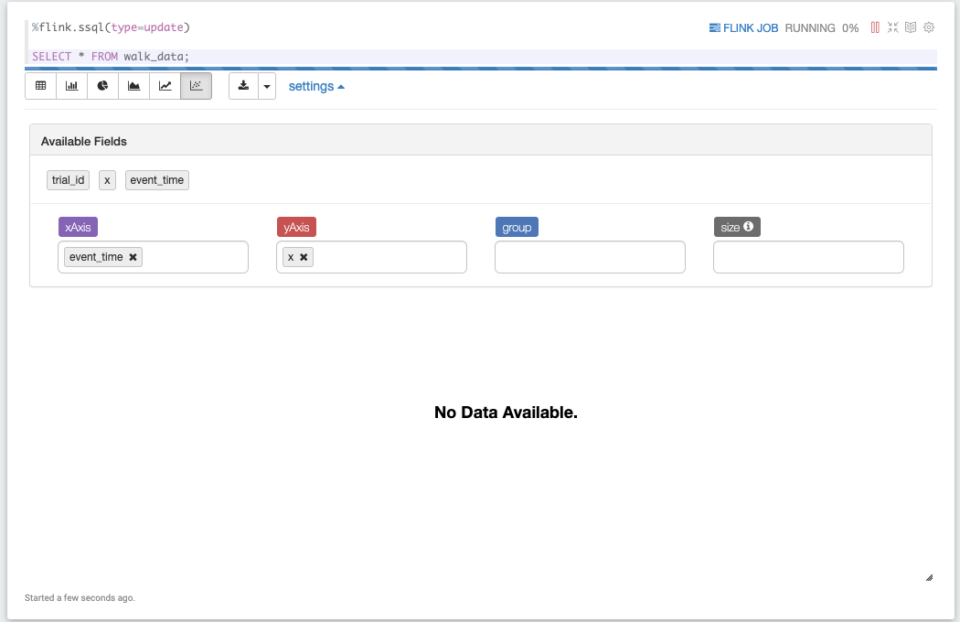Show the pie chart visualization
The image size is (960, 622).
point(102,85)
